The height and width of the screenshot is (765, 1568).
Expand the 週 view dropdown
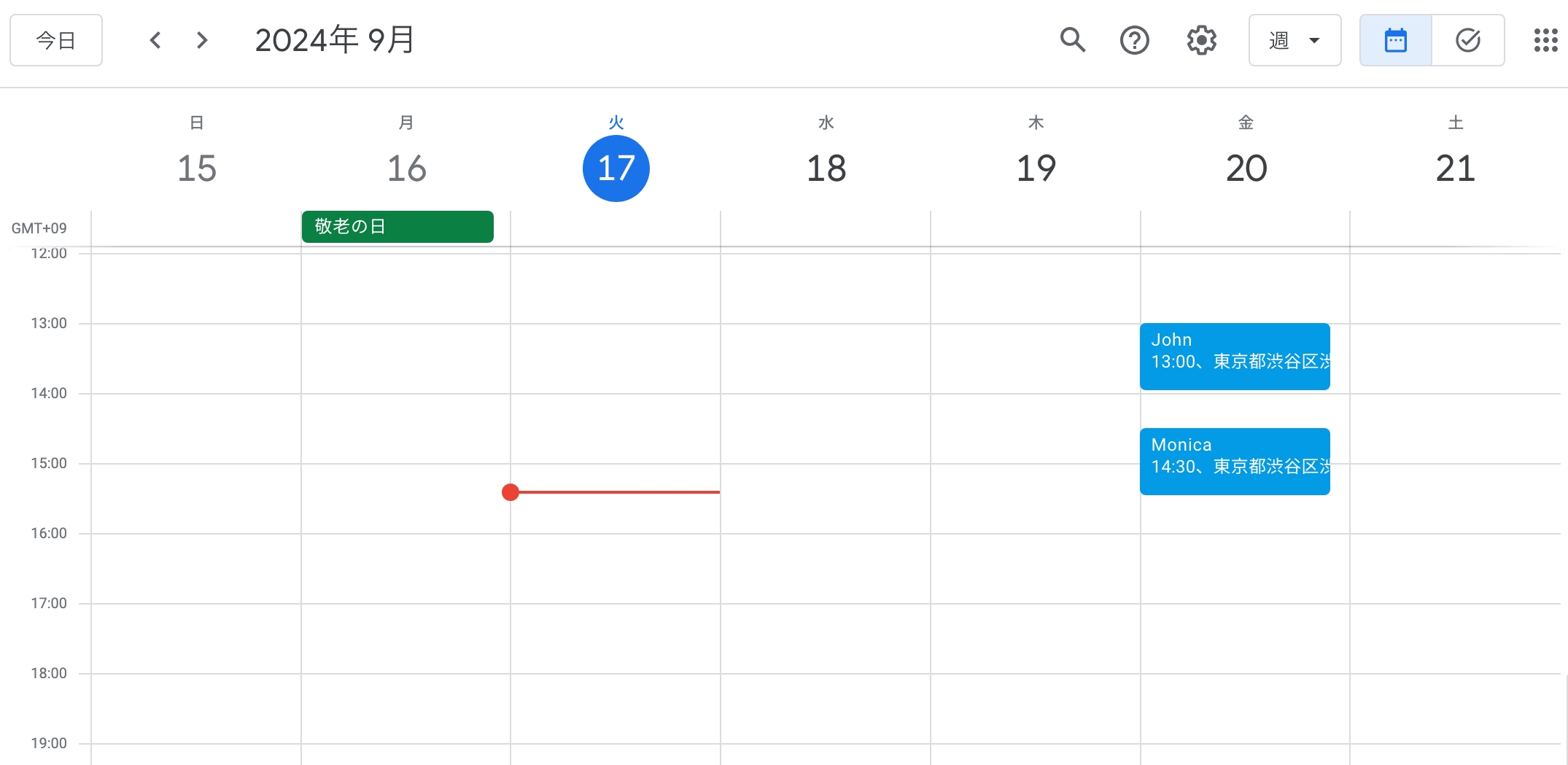tap(1295, 40)
